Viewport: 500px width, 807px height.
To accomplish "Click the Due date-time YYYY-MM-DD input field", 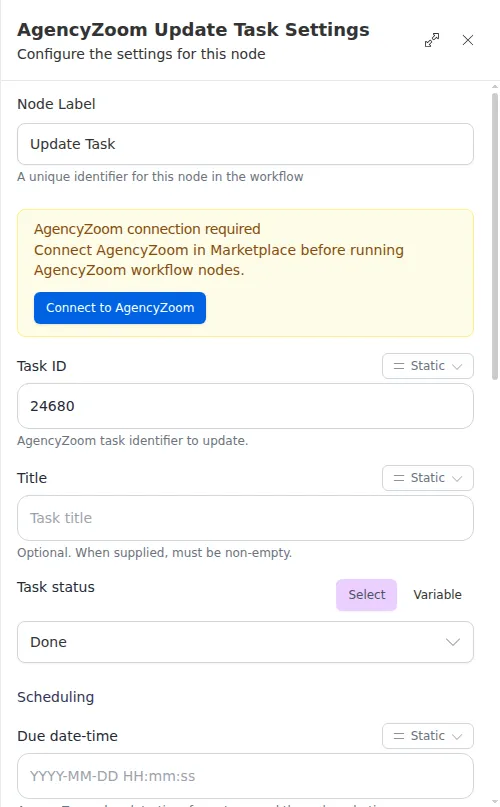I will pos(245,776).
